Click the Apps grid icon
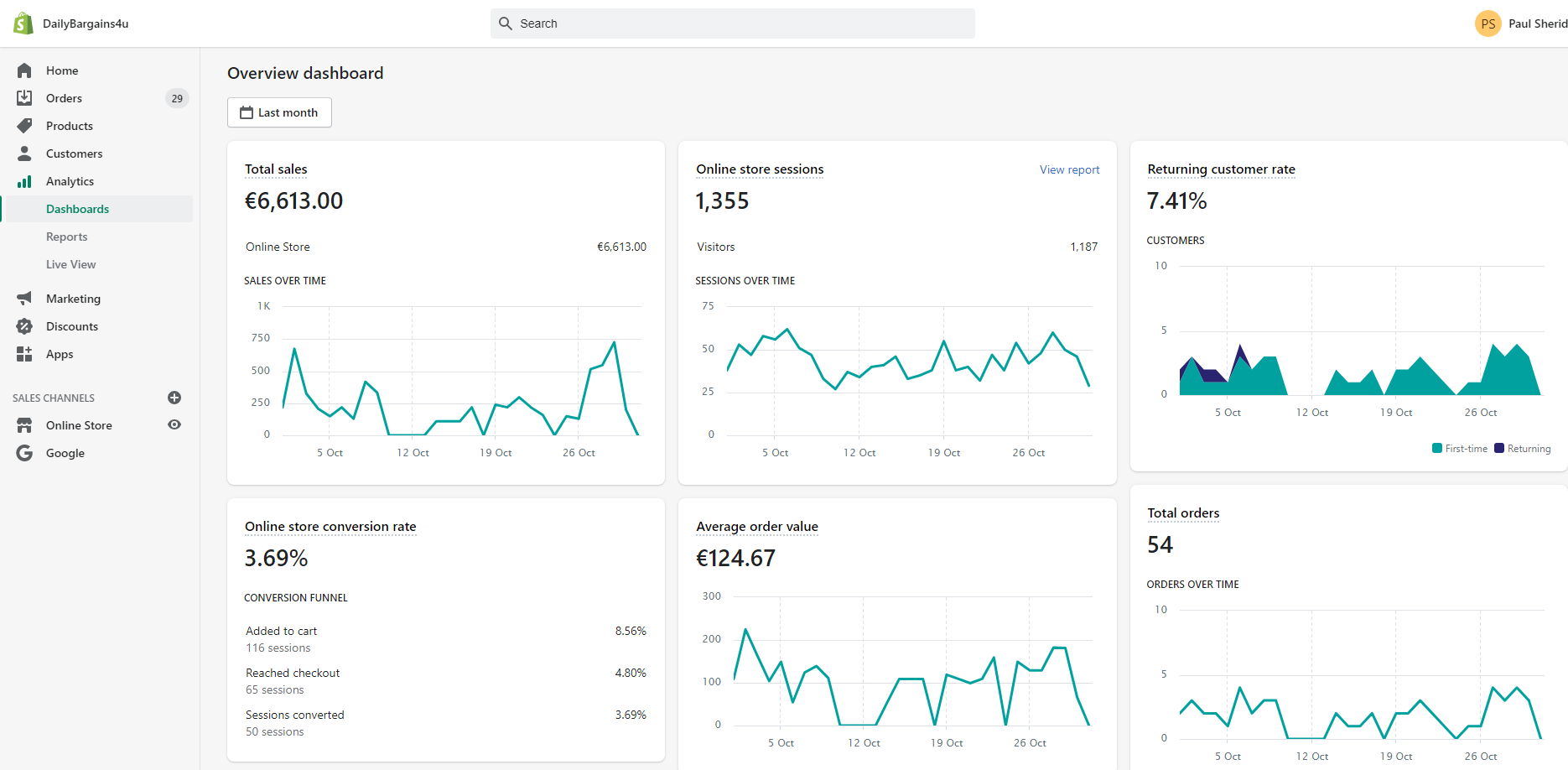Viewport: 1568px width, 770px height. (24, 354)
